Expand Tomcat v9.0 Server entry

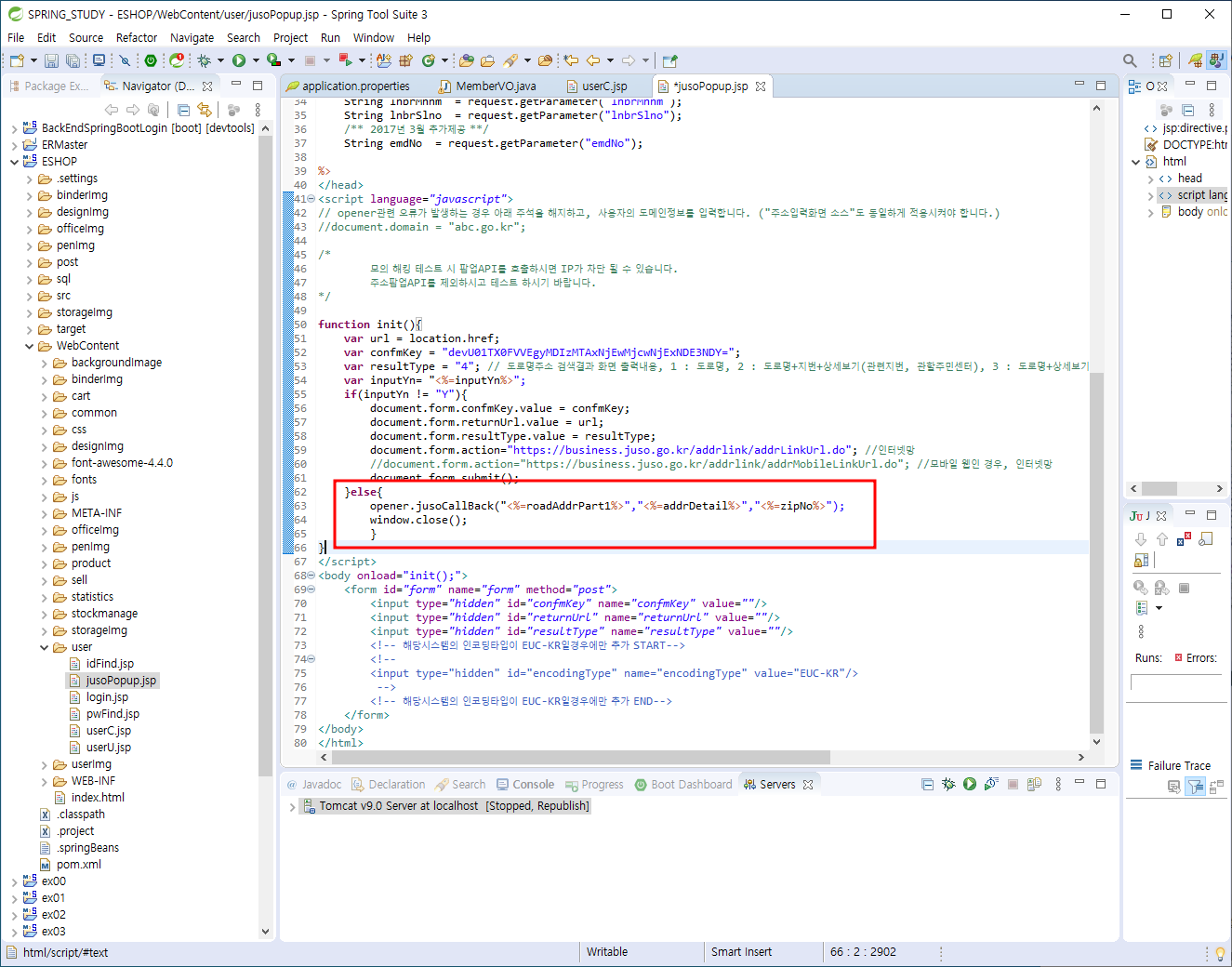pyautogui.click(x=293, y=806)
